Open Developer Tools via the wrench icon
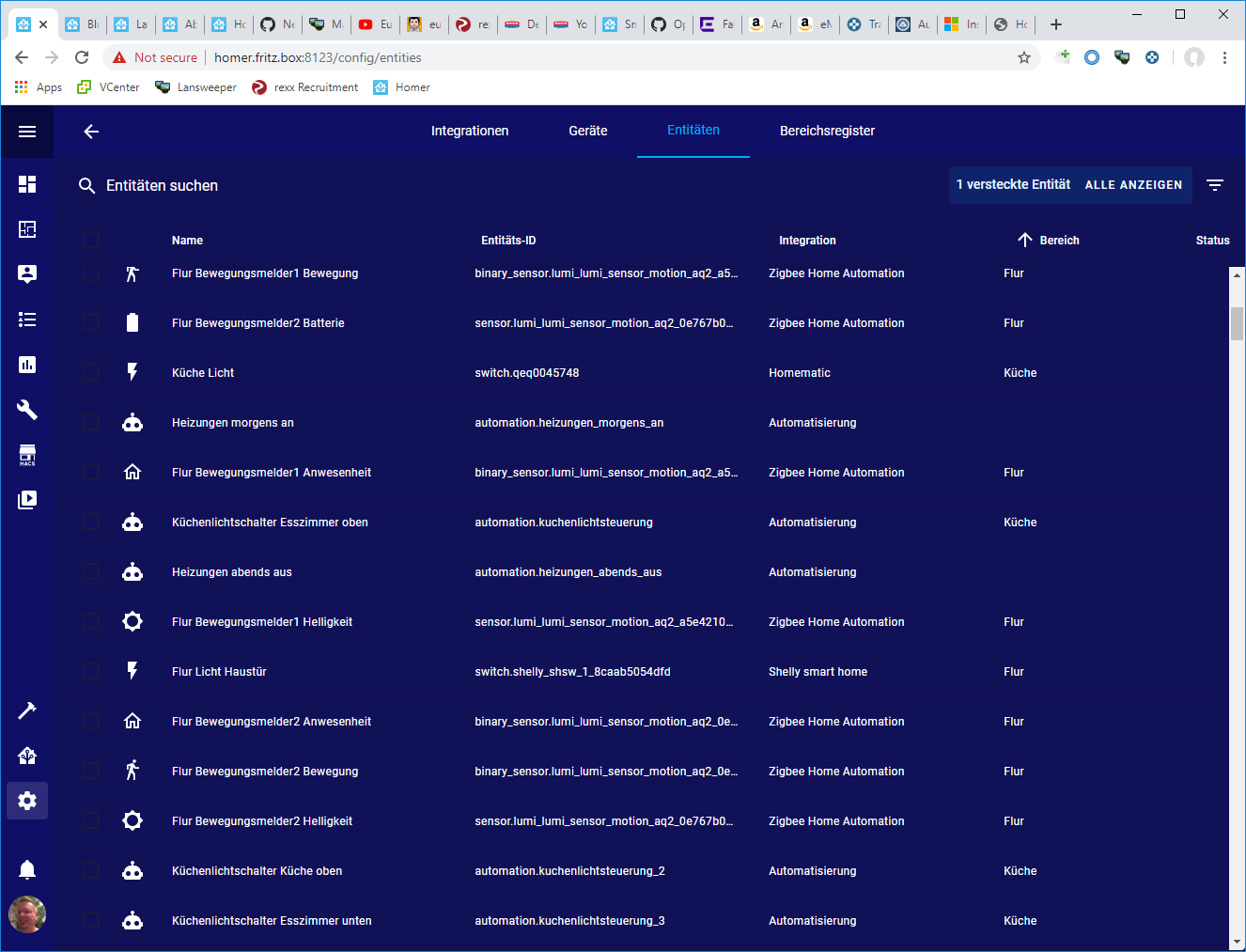 (x=27, y=410)
